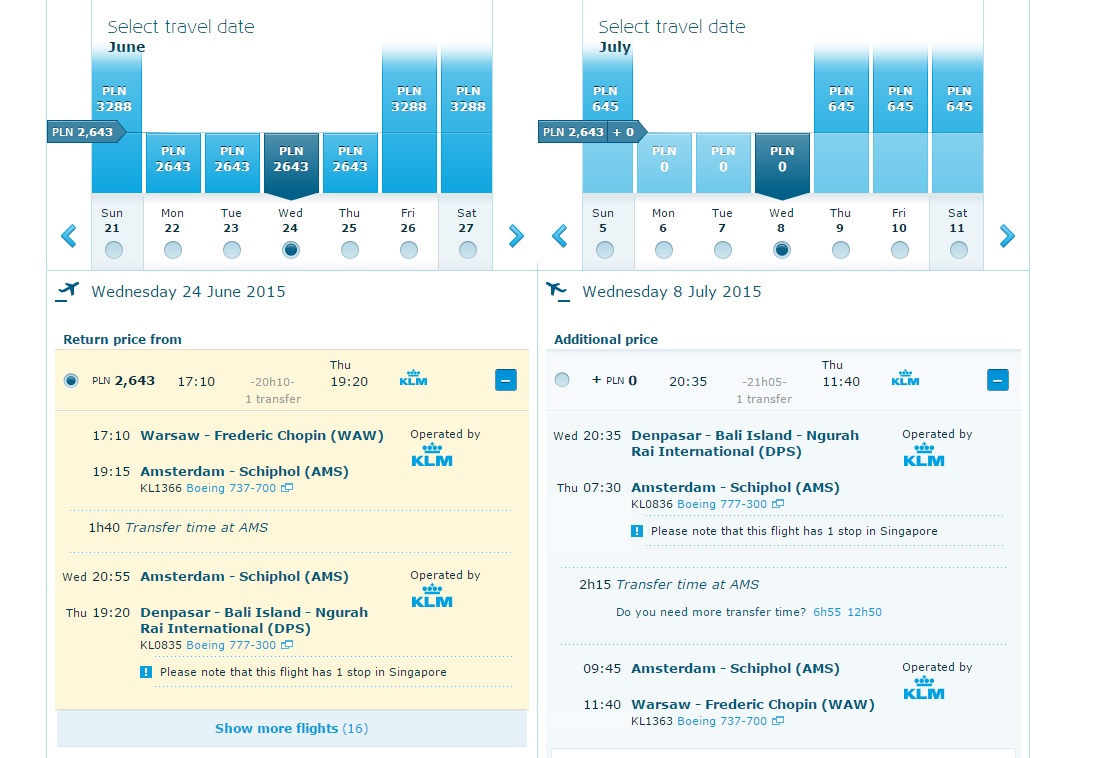The height and width of the screenshot is (758, 1119).
Task: Open the Boeing 777-300 link for KL0835
Action: tap(231, 645)
